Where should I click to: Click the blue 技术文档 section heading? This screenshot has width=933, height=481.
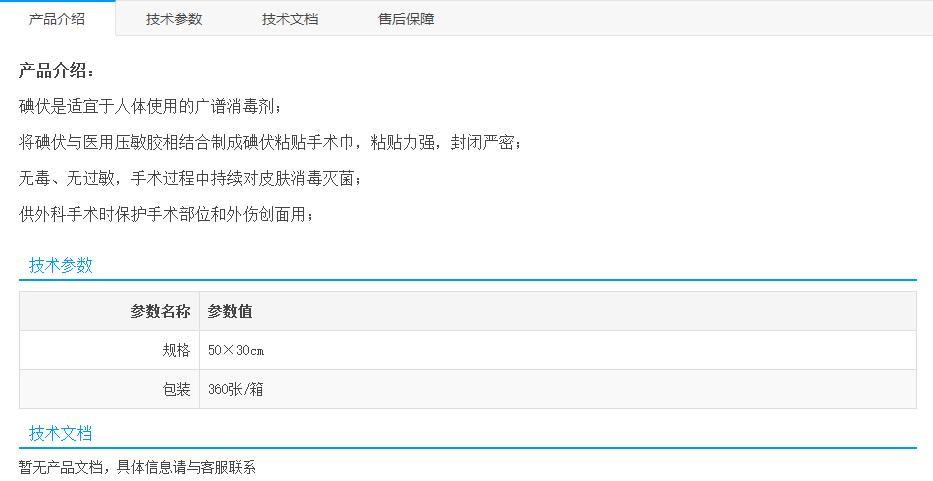(x=61, y=433)
